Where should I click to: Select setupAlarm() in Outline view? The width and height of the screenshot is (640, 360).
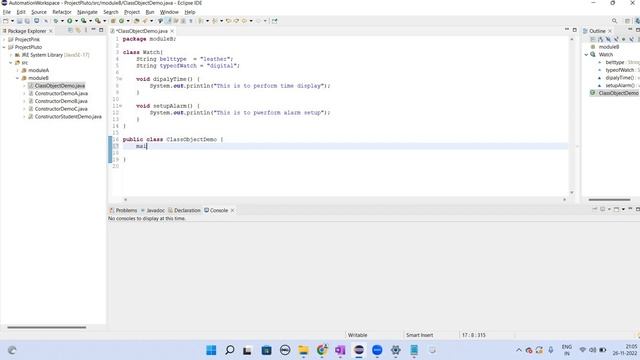(x=619, y=85)
